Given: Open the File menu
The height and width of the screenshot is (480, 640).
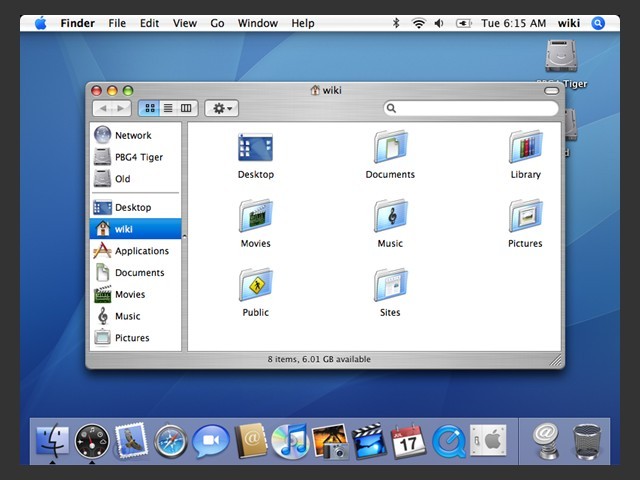Looking at the screenshot, I should coord(117,23).
